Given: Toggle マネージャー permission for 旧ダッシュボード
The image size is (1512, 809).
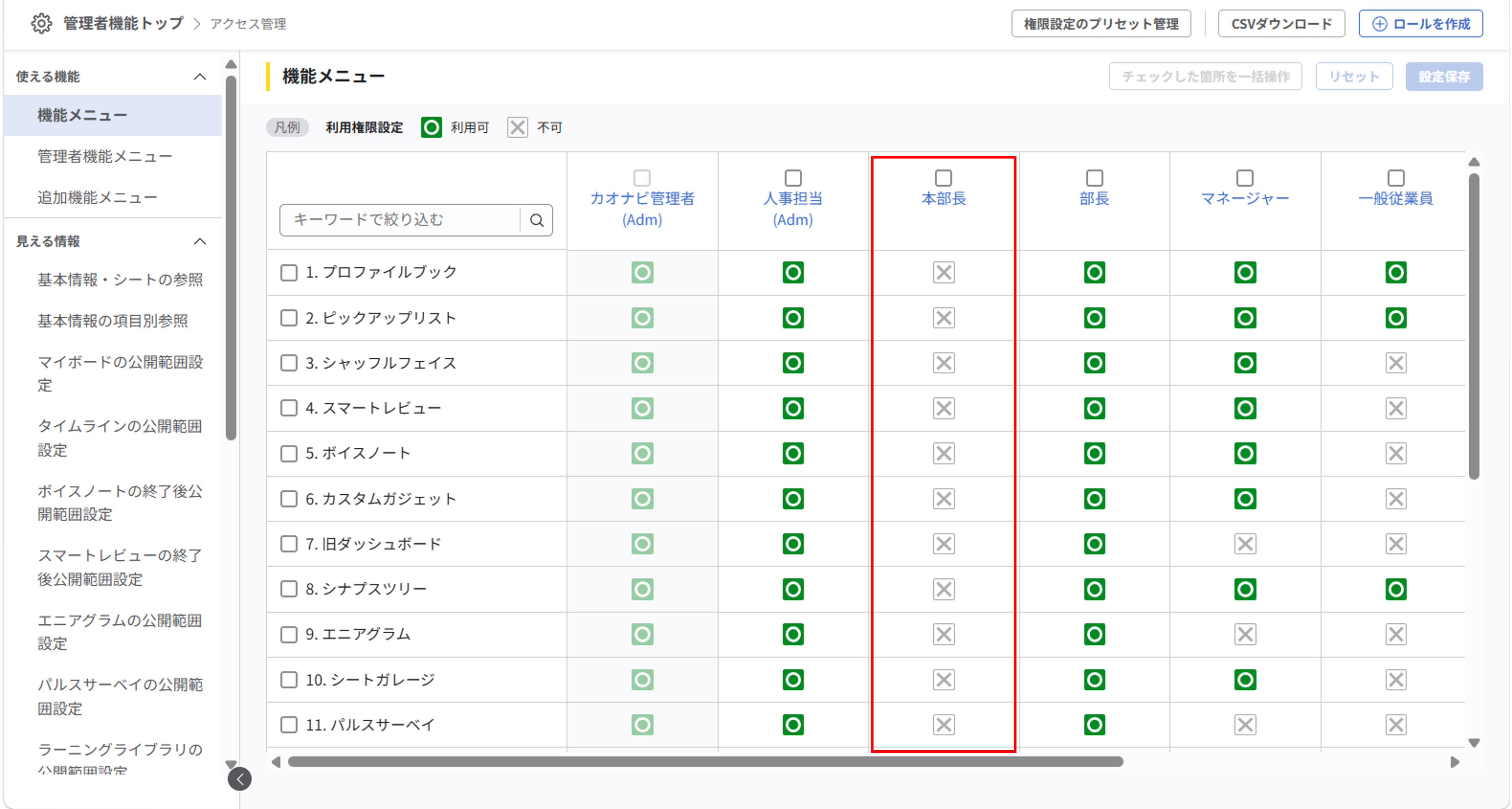Looking at the screenshot, I should 1245,544.
